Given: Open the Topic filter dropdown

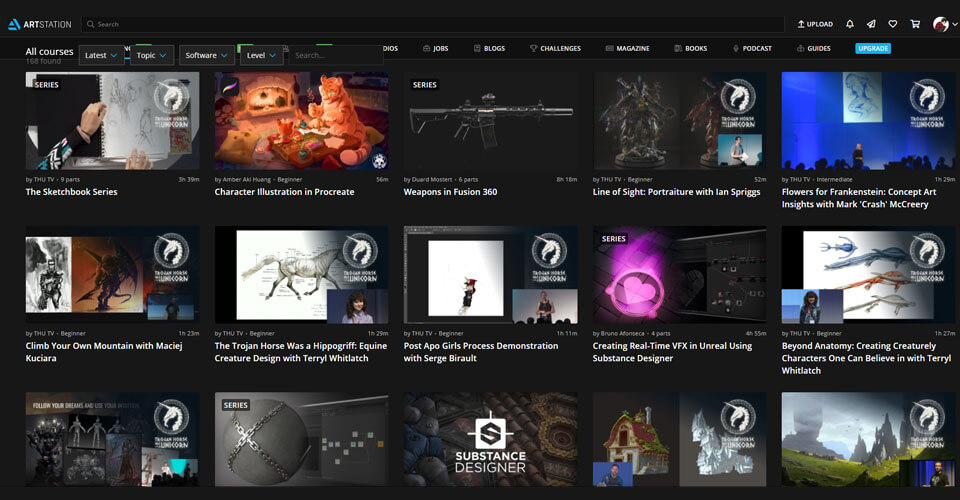Looking at the screenshot, I should pos(152,55).
